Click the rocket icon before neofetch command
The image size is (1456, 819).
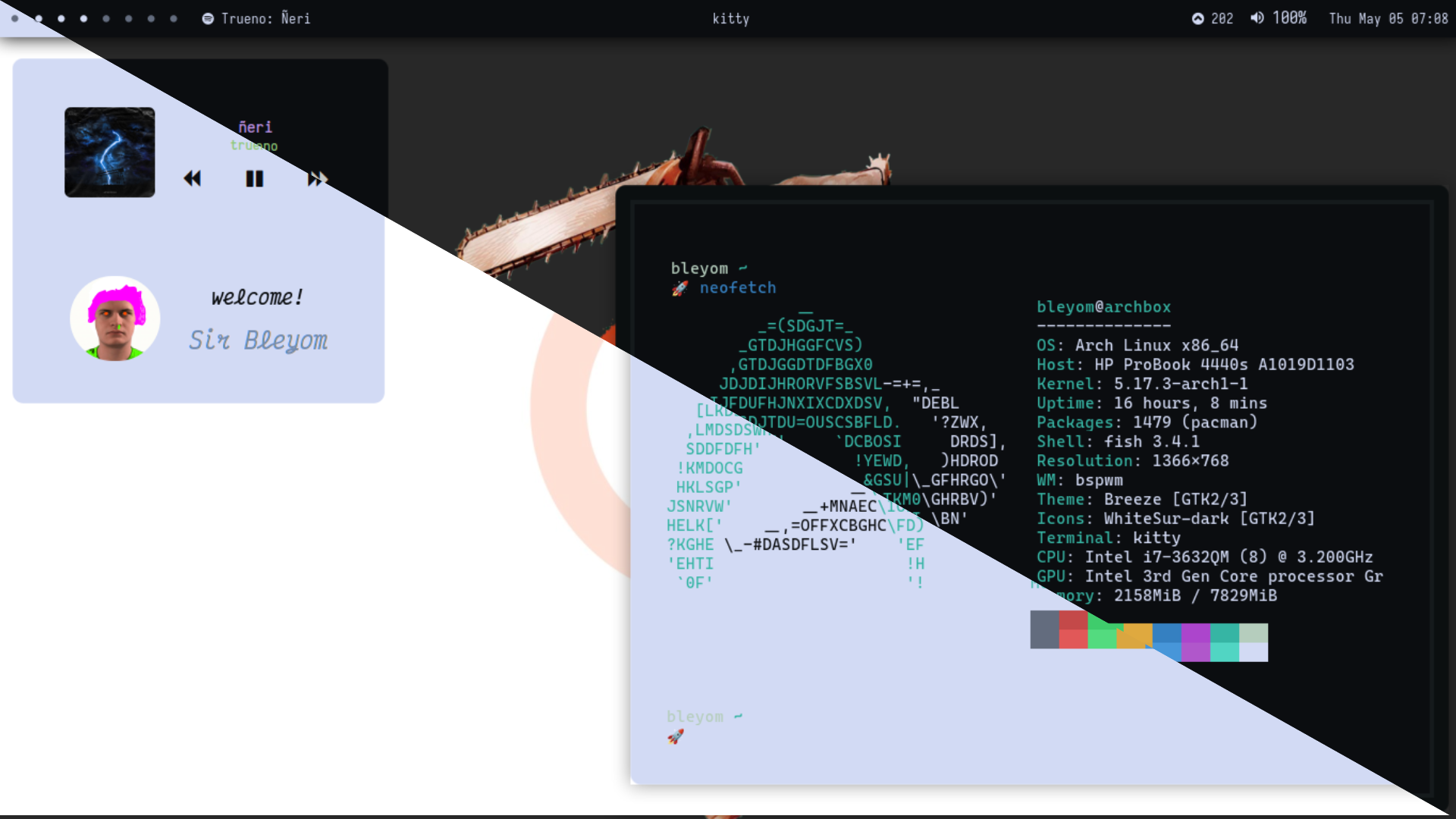[679, 288]
